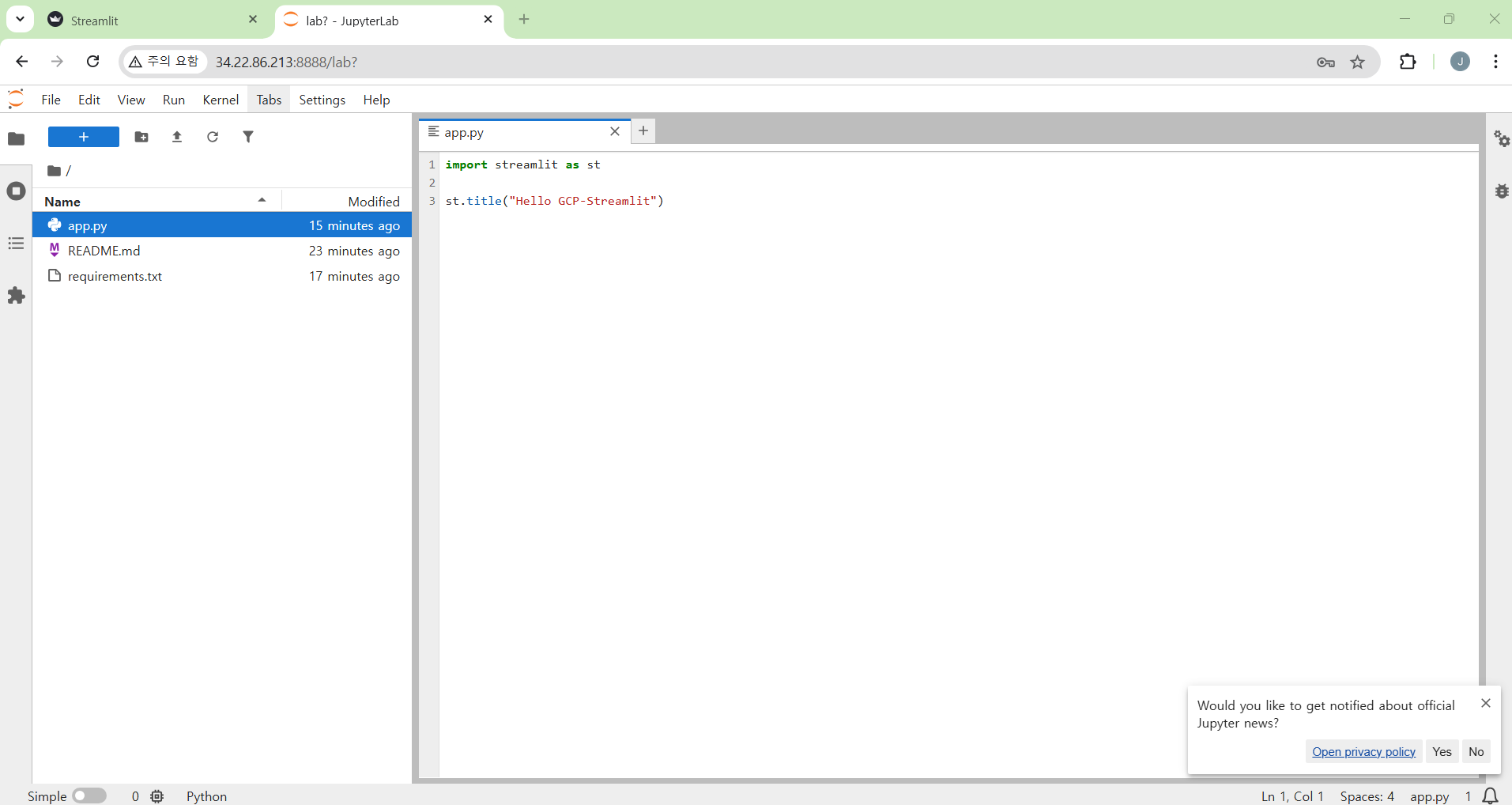Open the File menu
The width and height of the screenshot is (1512, 805).
coord(51,100)
